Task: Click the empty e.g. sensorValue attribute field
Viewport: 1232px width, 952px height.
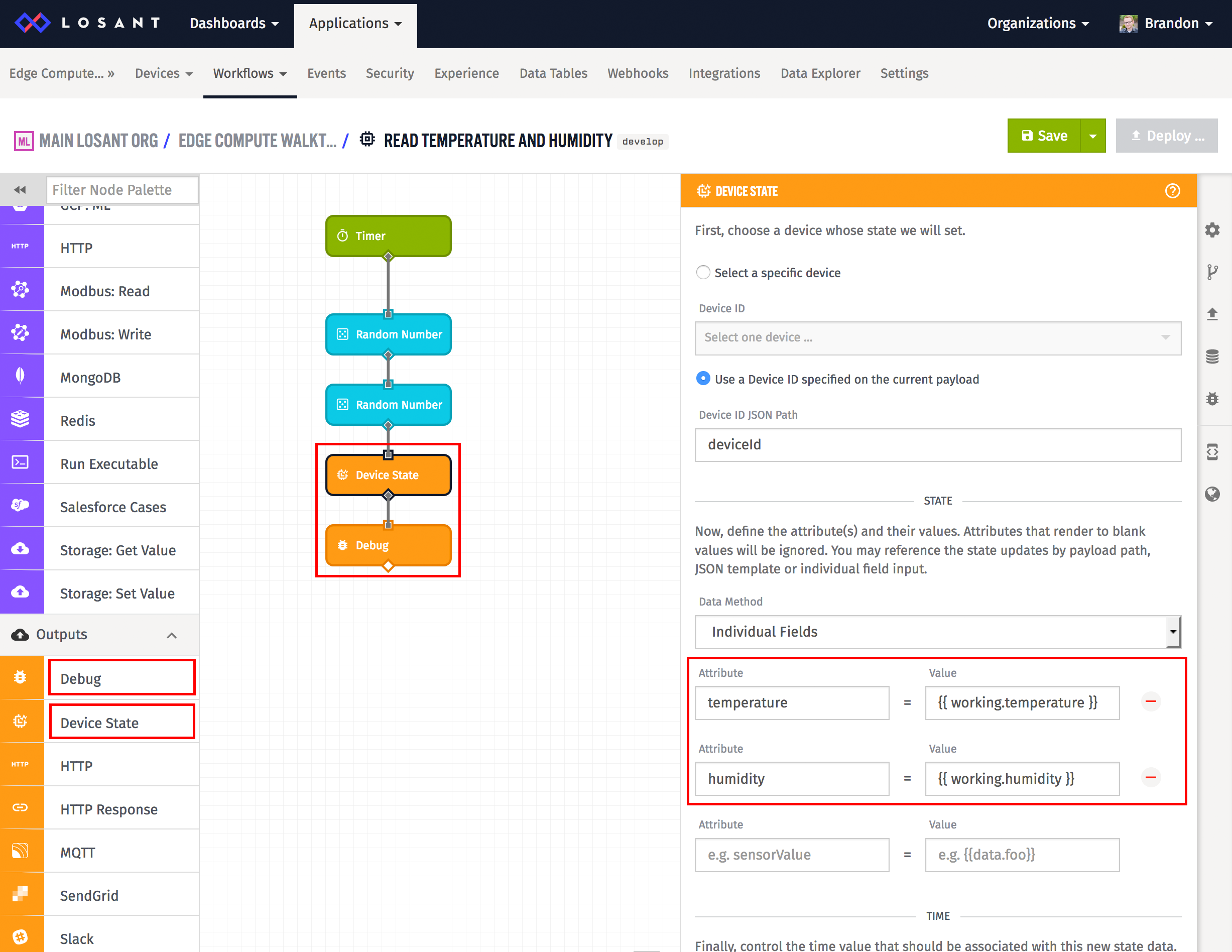Action: [x=792, y=856]
